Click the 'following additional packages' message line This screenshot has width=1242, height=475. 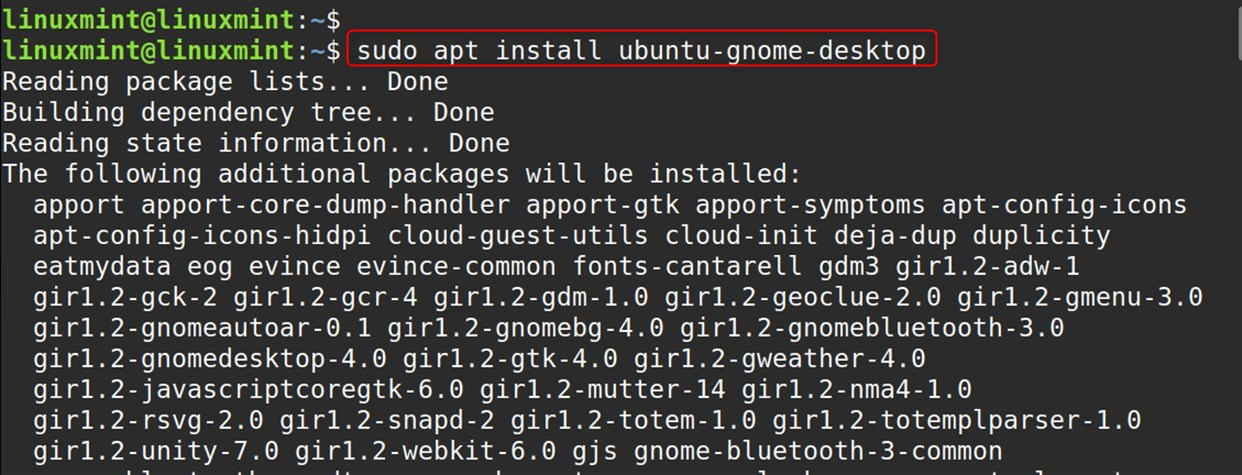coord(402,174)
